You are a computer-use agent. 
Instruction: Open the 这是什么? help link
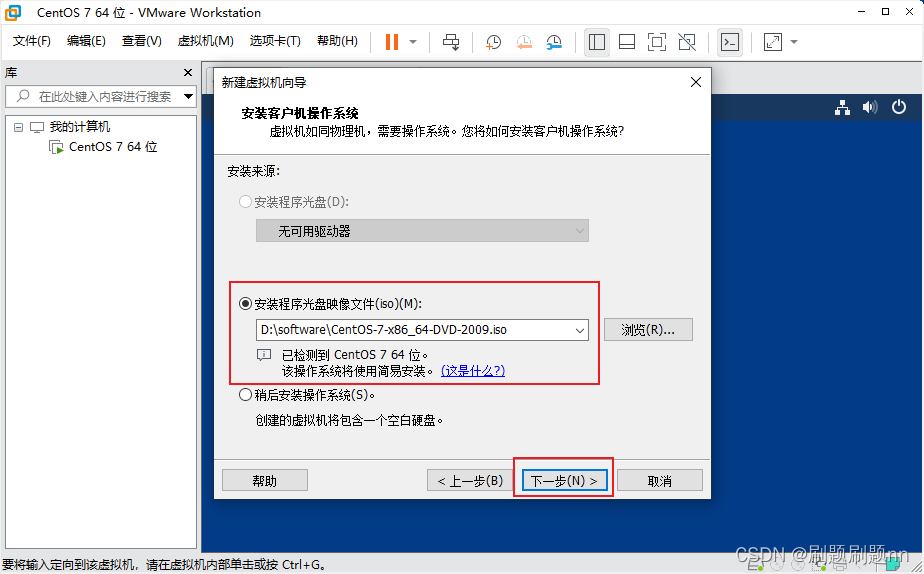click(473, 371)
